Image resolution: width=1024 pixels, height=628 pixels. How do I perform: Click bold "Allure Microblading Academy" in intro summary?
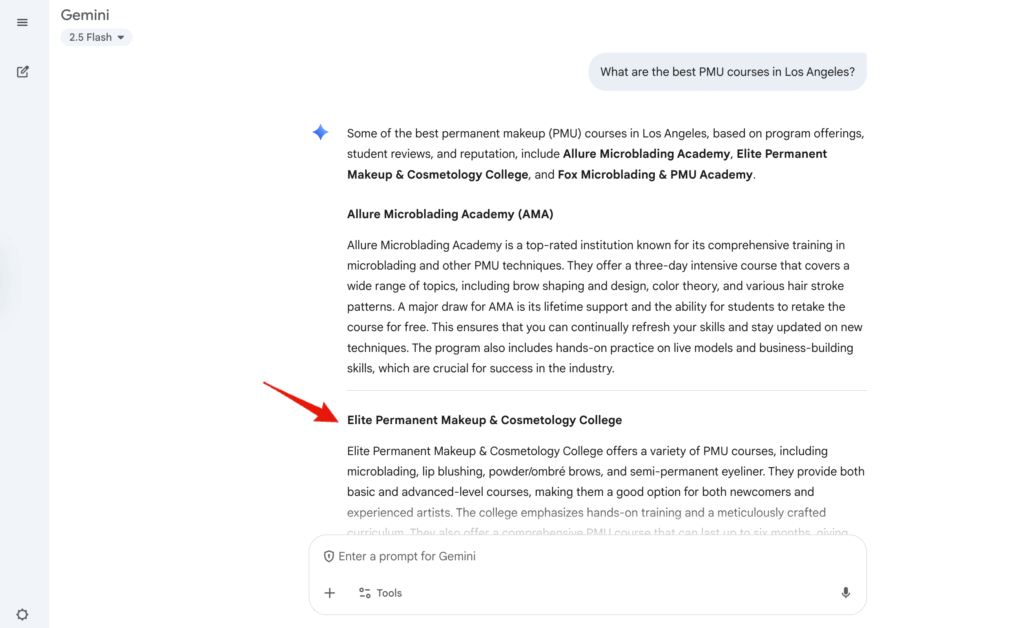[646, 154]
